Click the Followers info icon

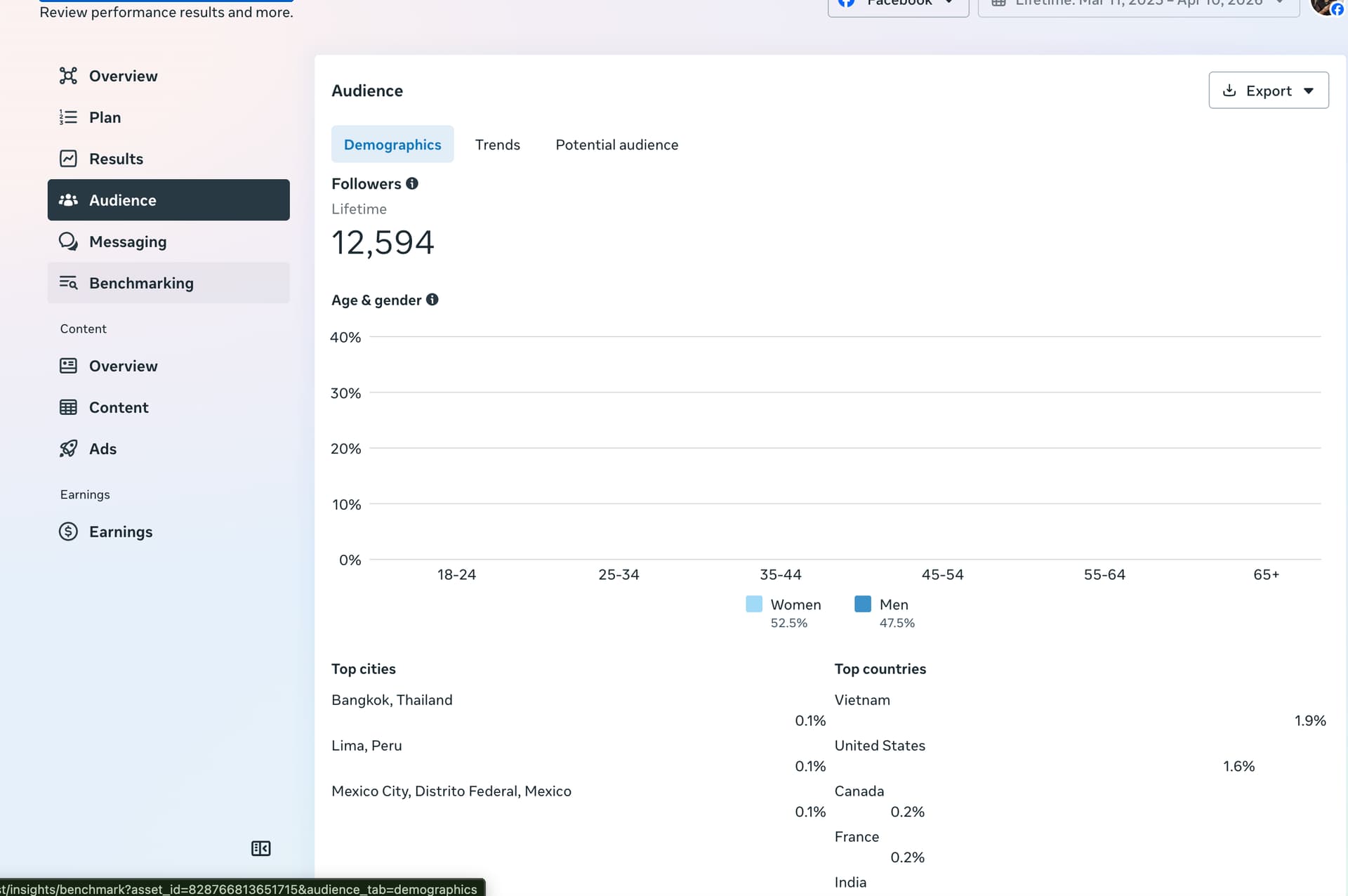[412, 184]
